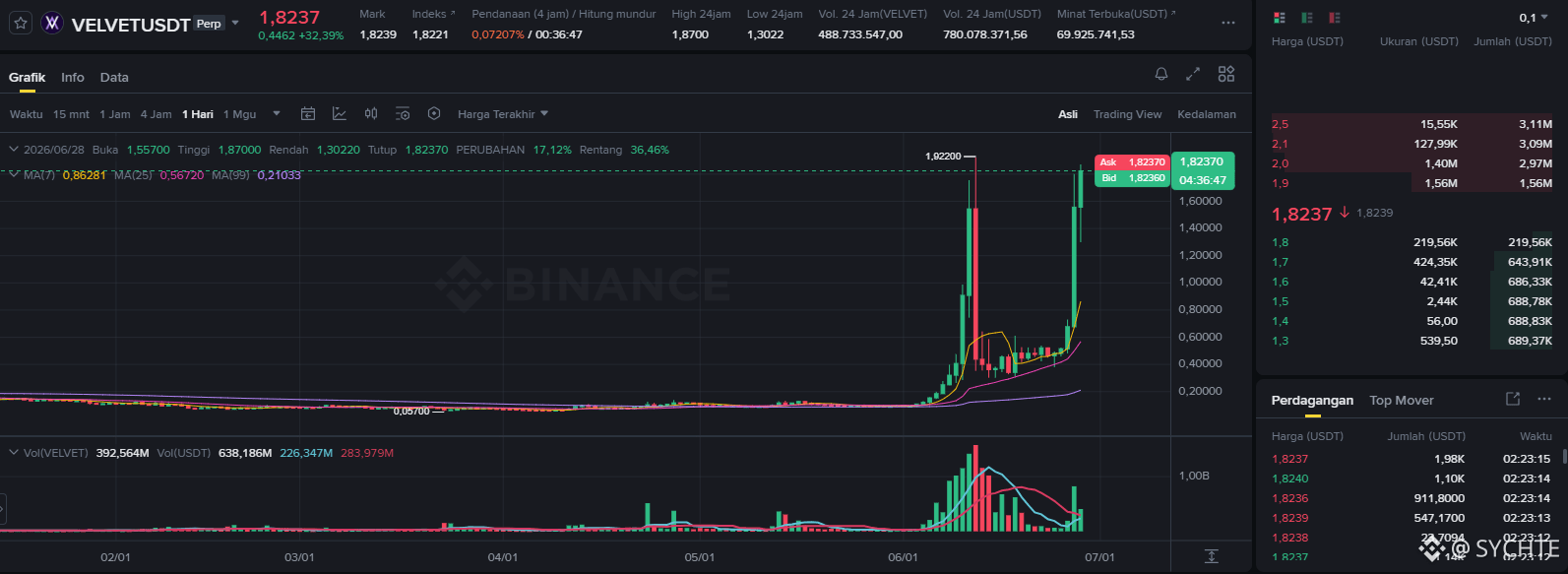Select the 1,8 bid price row
The width and height of the screenshot is (1568, 574).
tap(1412, 242)
